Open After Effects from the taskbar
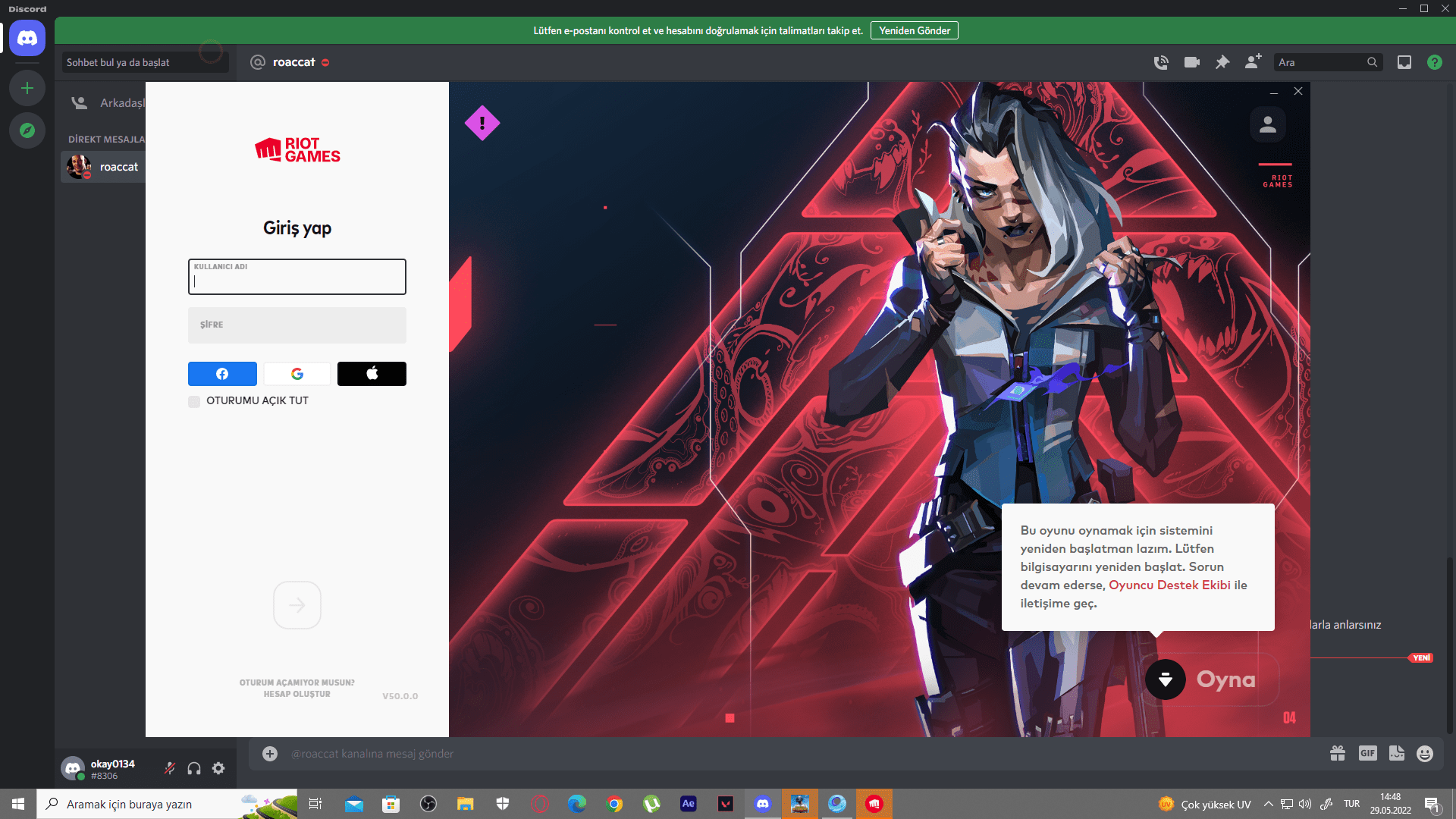1456x819 pixels. pos(689,804)
